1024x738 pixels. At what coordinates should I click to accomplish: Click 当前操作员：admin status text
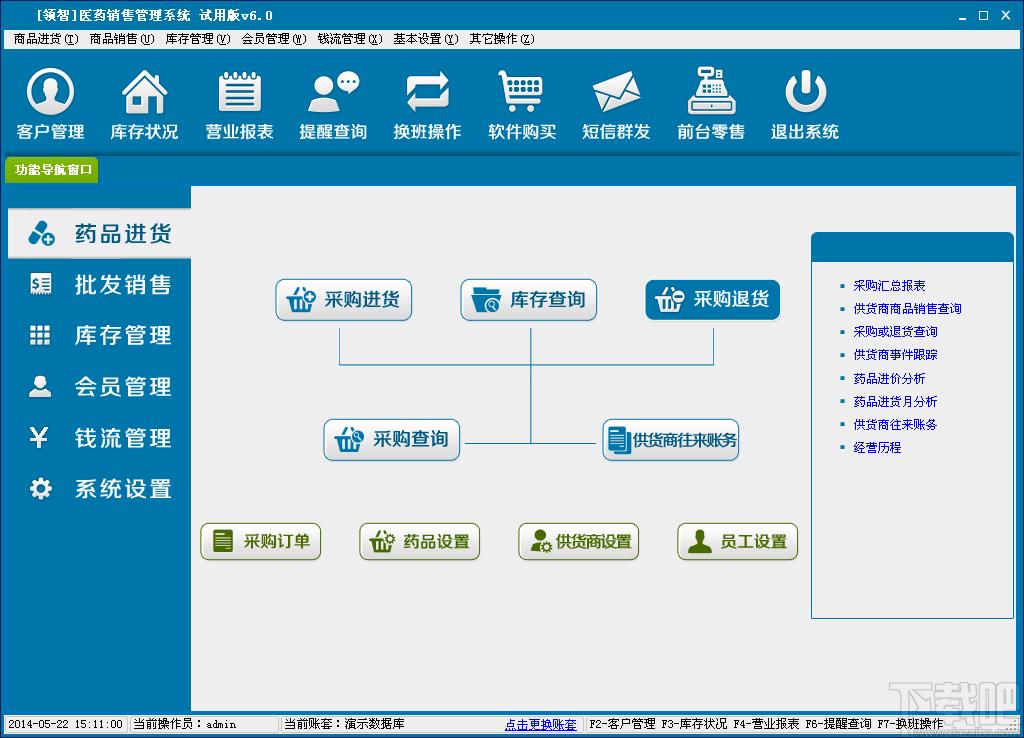click(185, 724)
